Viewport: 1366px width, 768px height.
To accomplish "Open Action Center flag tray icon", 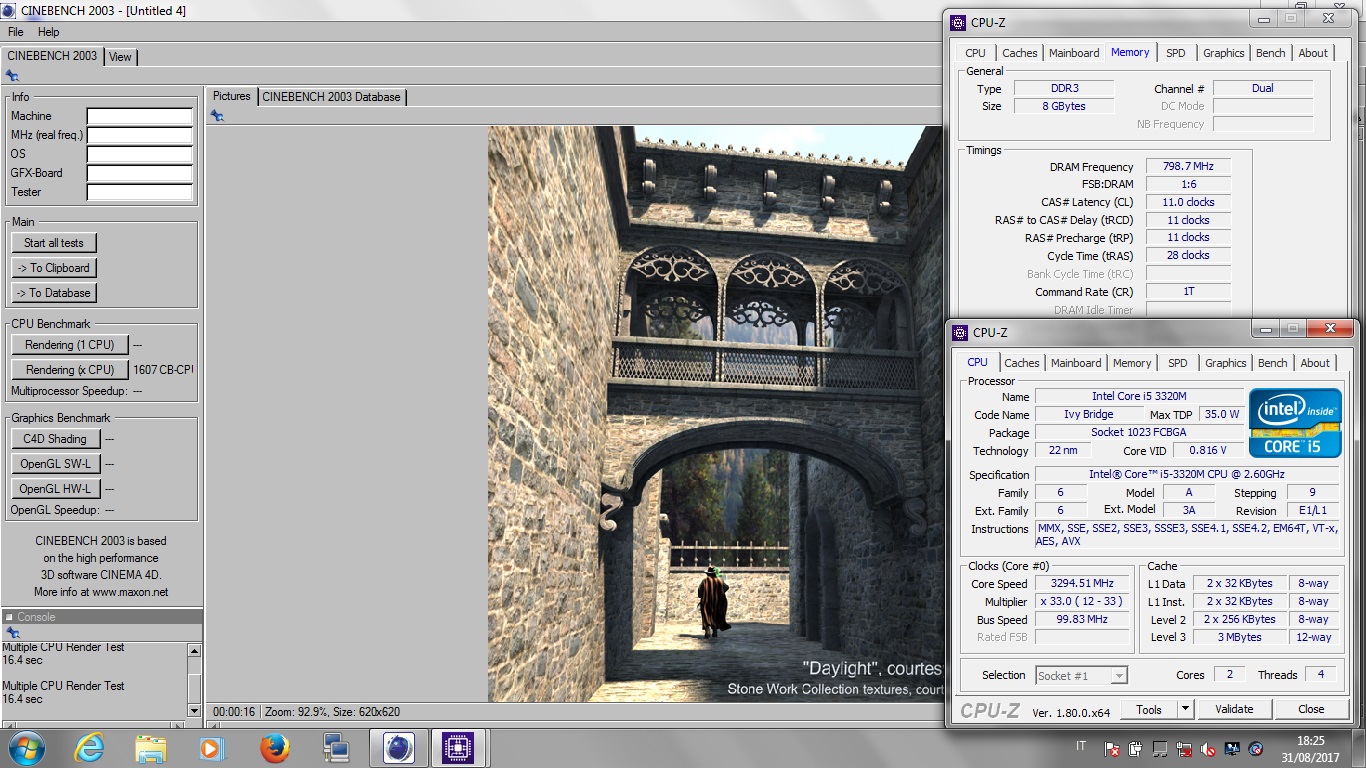I will pyautogui.click(x=1112, y=748).
